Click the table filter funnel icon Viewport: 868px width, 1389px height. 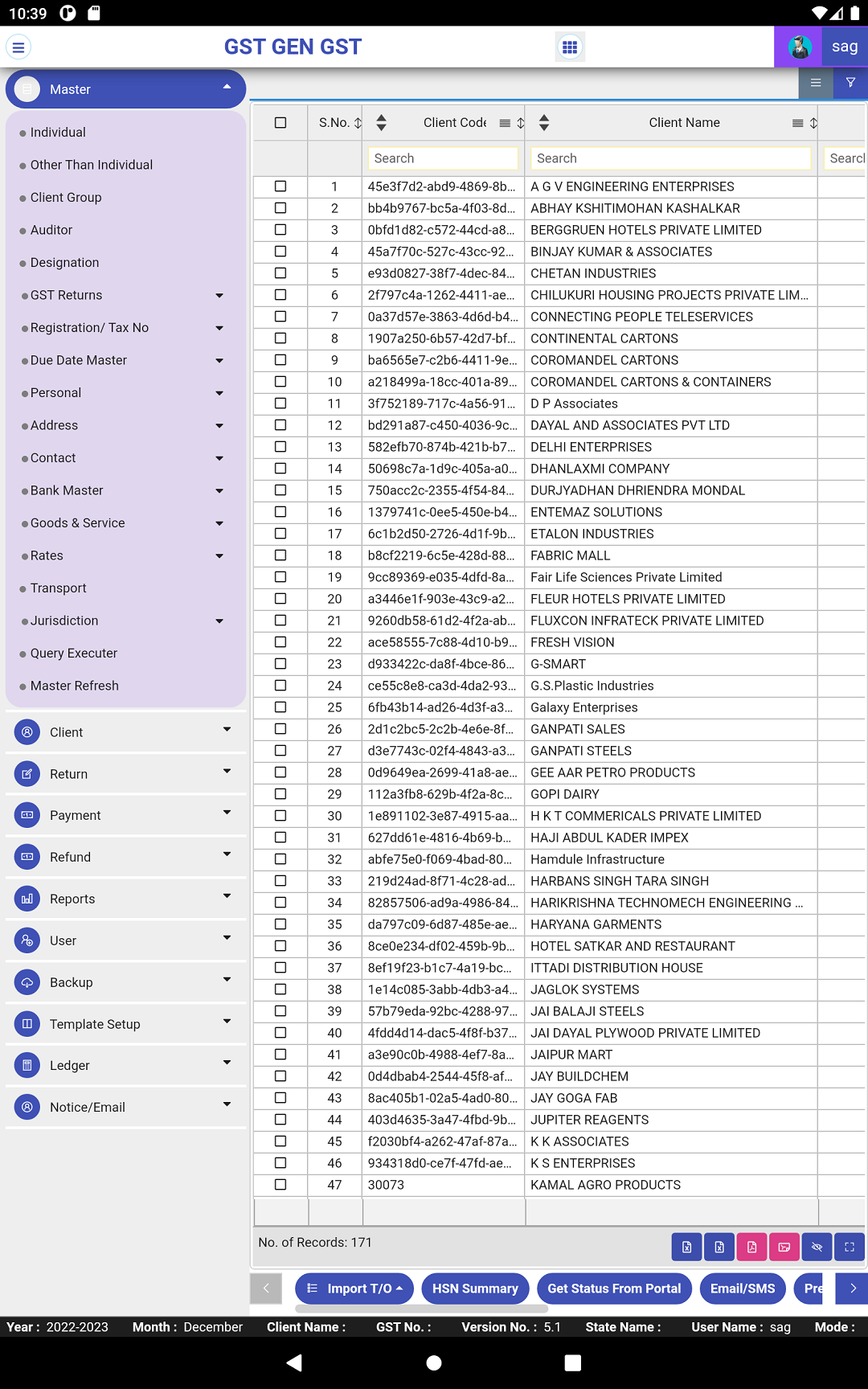850,83
